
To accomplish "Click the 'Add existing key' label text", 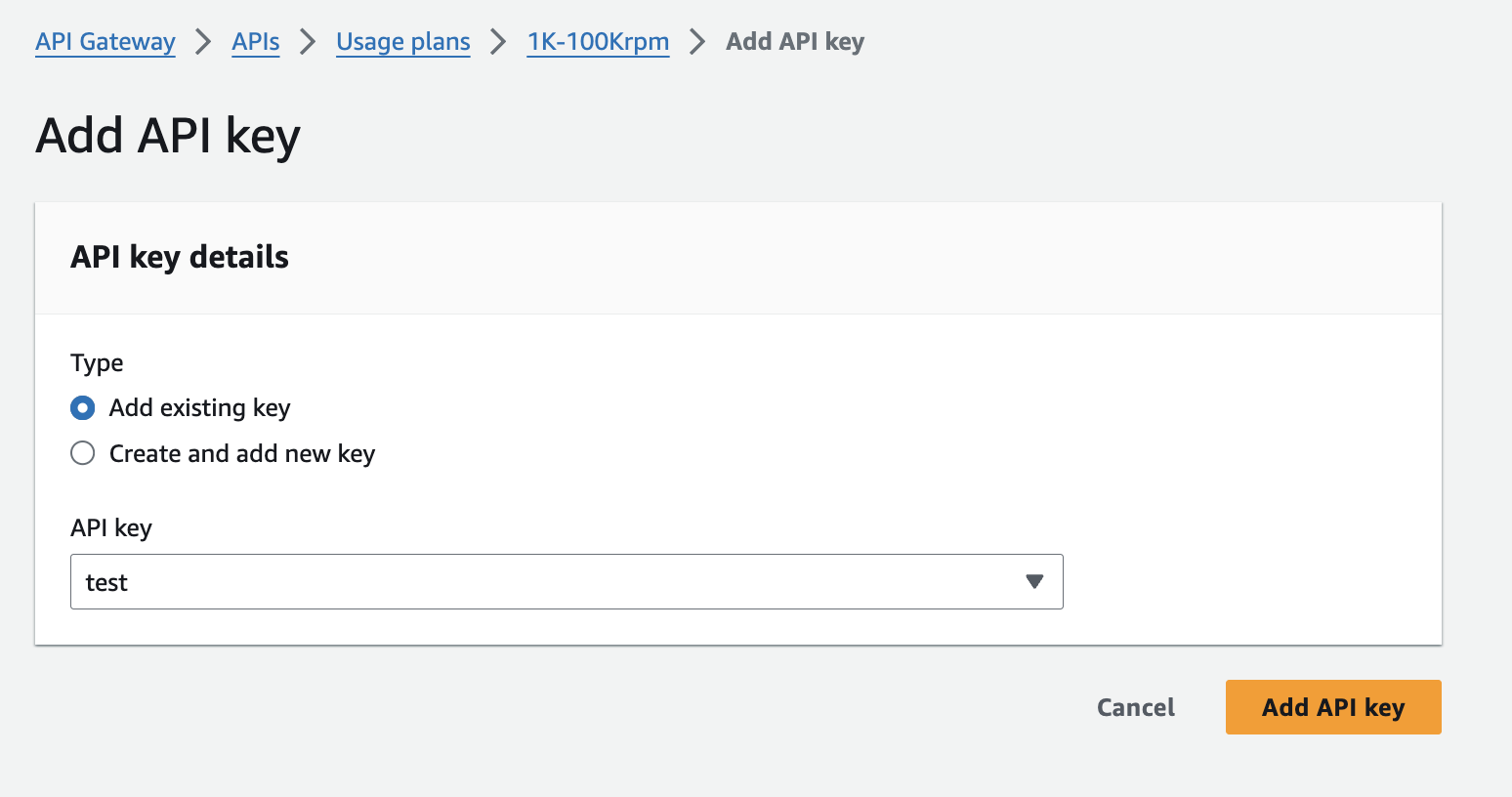I will click(199, 407).
